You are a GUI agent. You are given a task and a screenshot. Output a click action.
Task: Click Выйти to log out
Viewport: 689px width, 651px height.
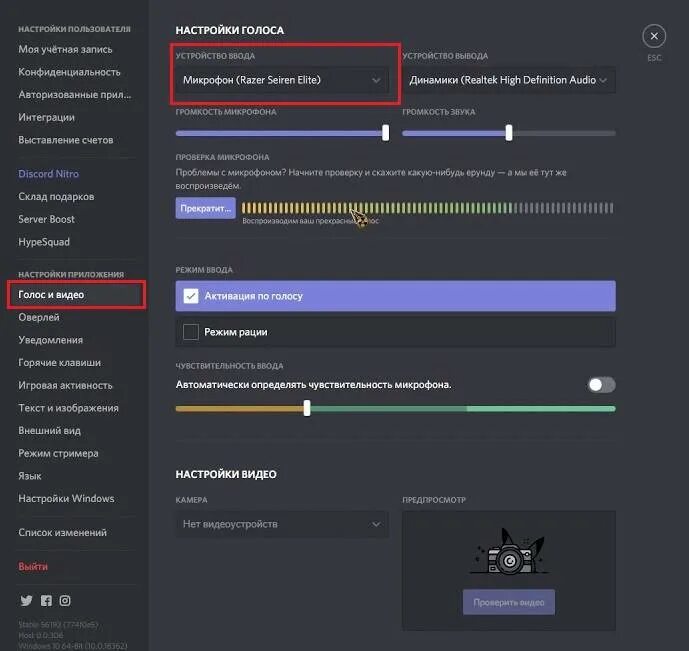tap(33, 567)
